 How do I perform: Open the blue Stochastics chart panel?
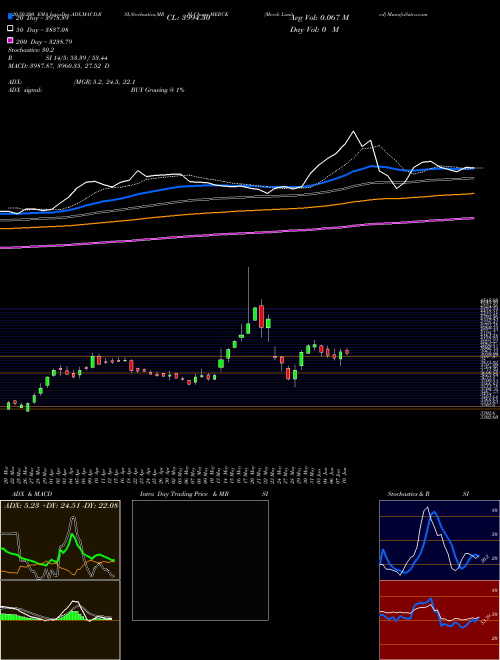coord(439,540)
